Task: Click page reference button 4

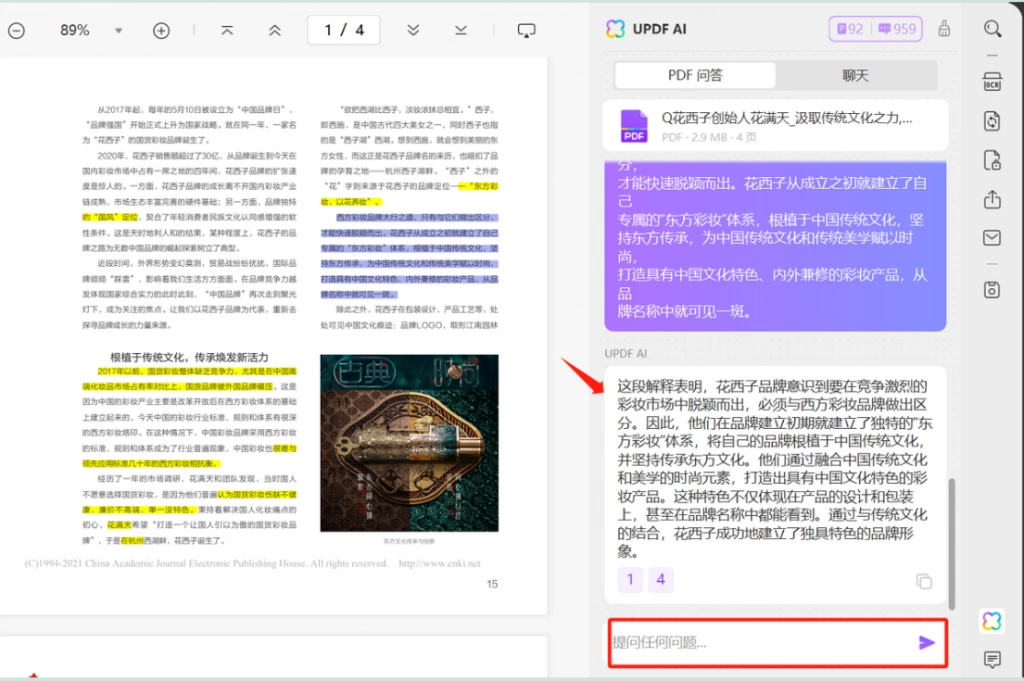Action: point(660,579)
